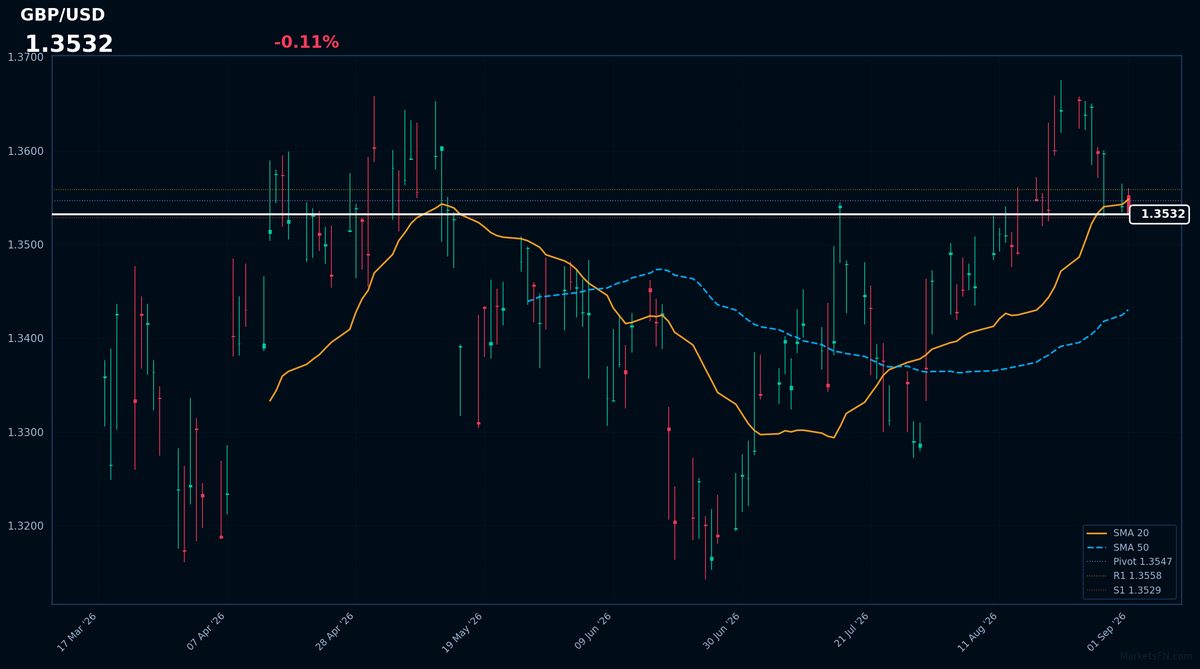Select the Pivot 1.3547 legend entry

point(1128,562)
